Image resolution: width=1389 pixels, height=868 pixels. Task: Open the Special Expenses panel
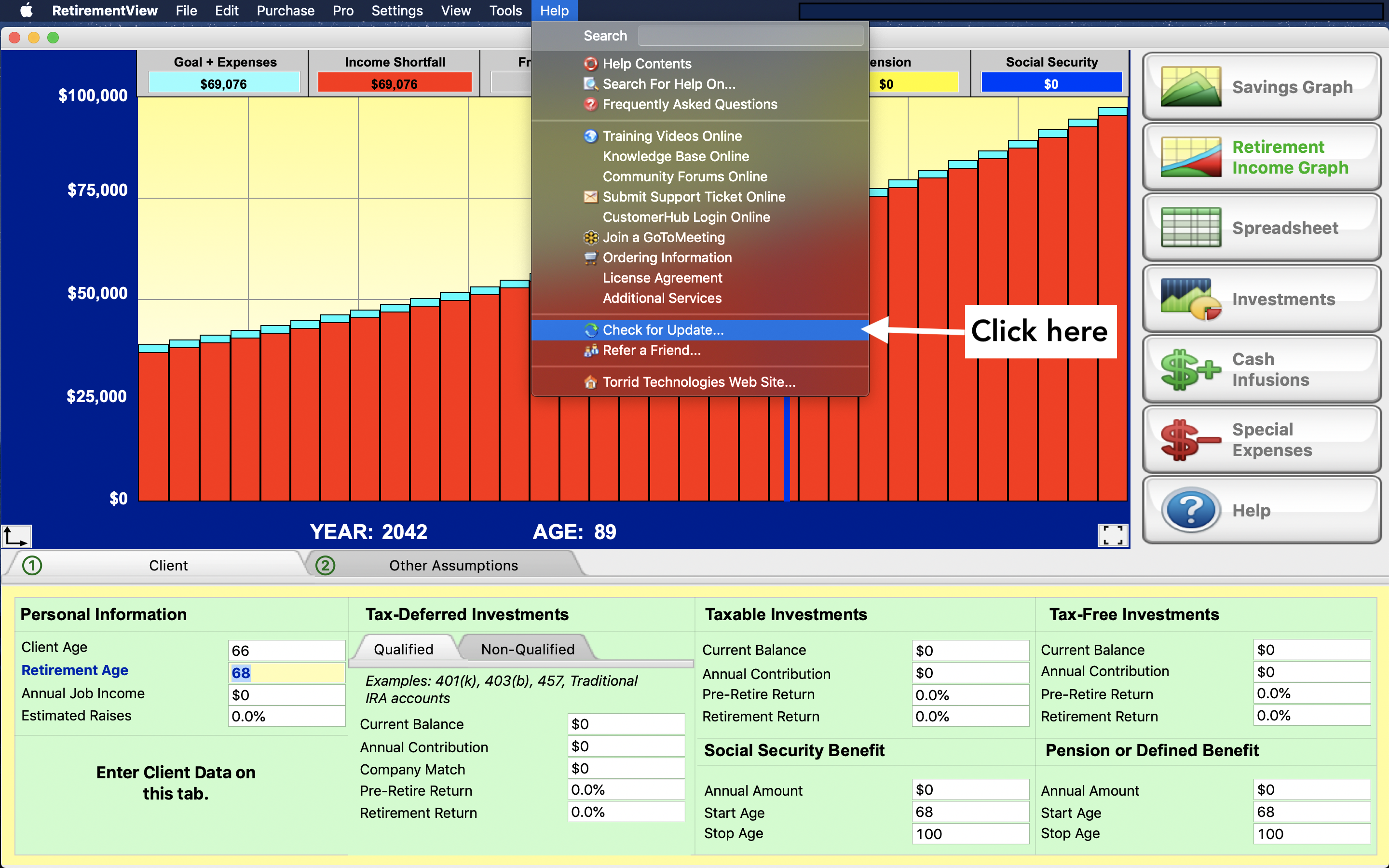pyautogui.click(x=1261, y=440)
